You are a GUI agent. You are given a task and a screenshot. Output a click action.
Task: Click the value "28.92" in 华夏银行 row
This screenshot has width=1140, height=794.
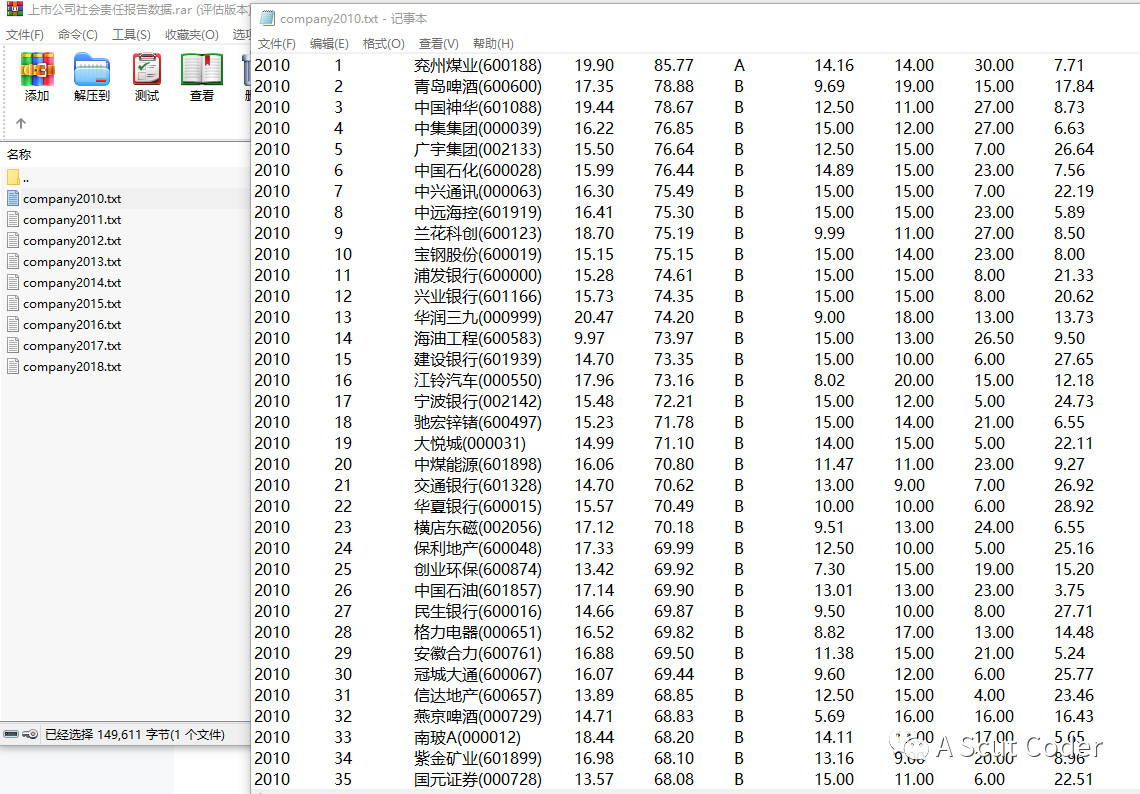click(x=1074, y=507)
